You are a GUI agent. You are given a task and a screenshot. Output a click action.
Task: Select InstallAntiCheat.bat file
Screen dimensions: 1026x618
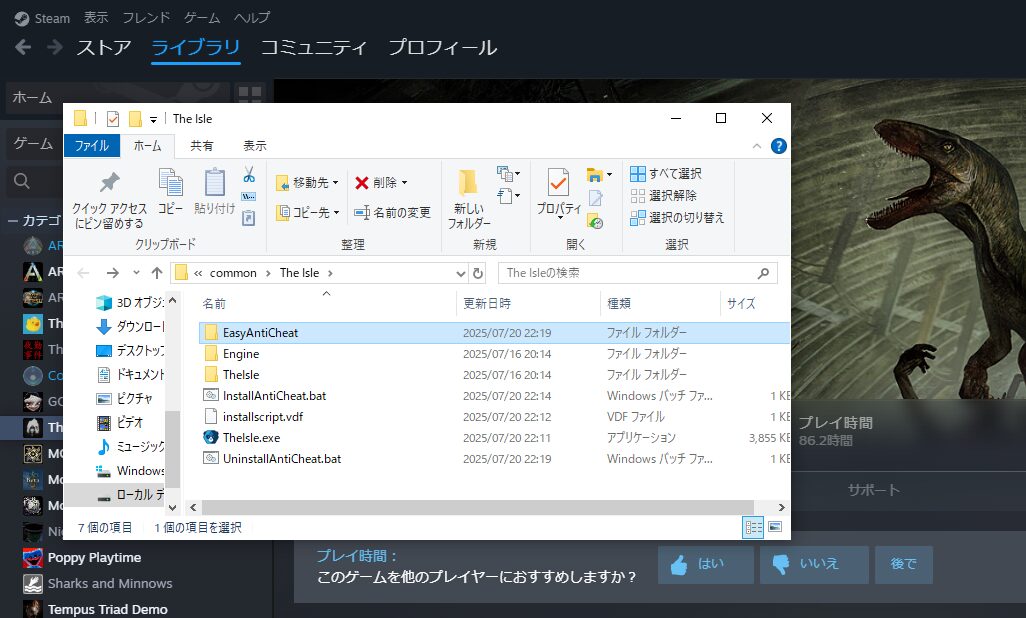(x=494, y=395)
